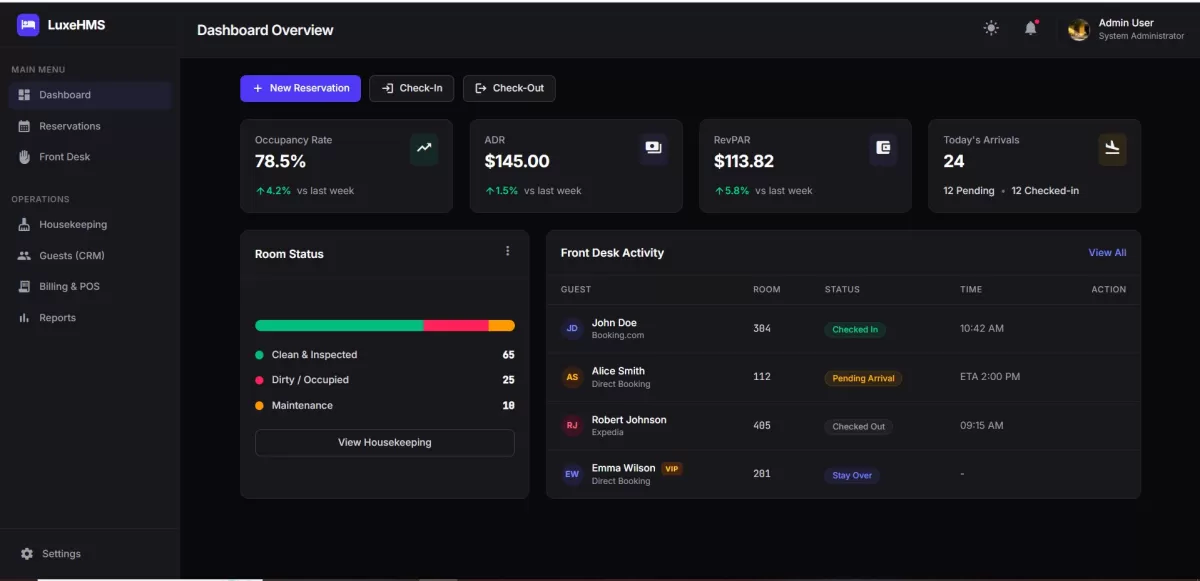
Task: Open Reservations in the sidebar
Action: pyautogui.click(x=69, y=126)
